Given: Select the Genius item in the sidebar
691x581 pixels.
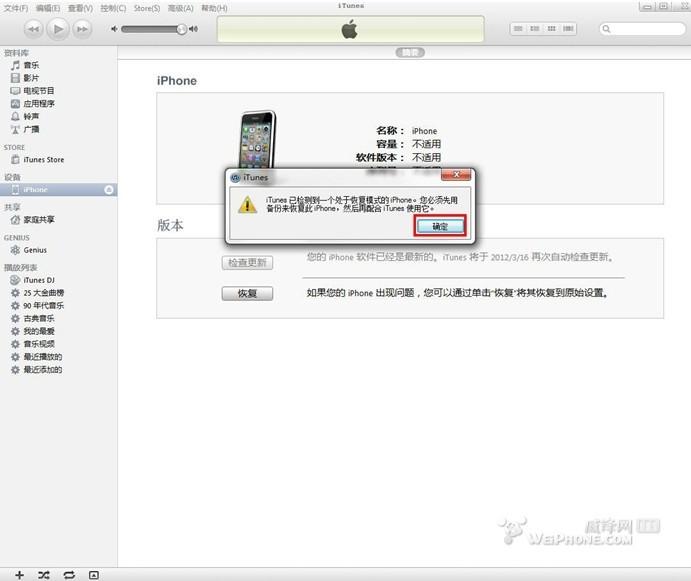Looking at the screenshot, I should pos(35,250).
